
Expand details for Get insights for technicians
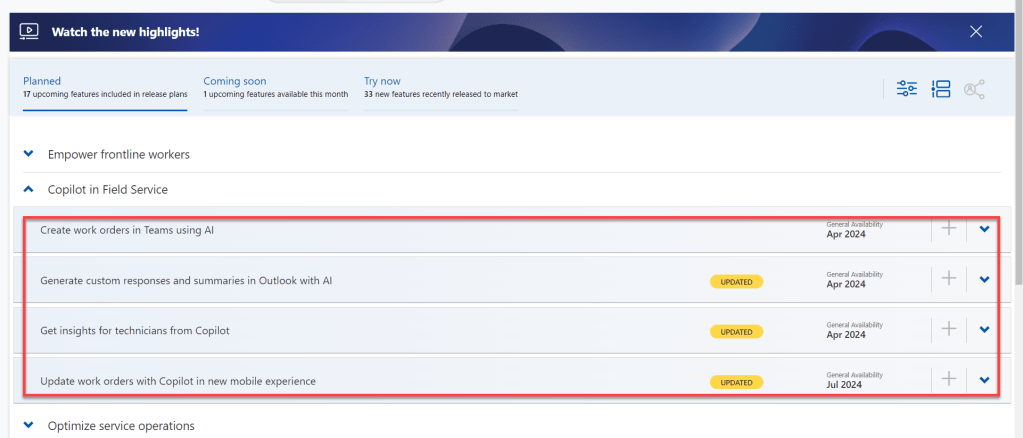tap(985, 329)
